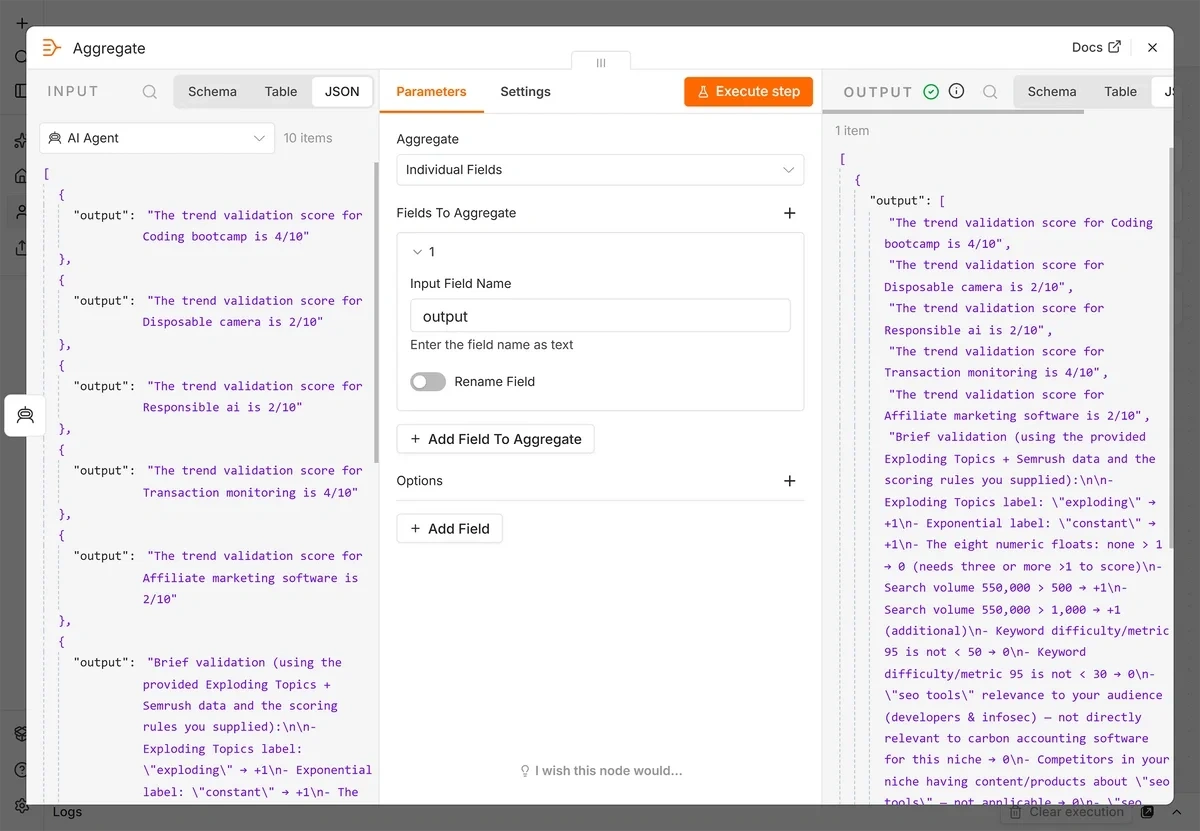Click the lightbulb next to 'I wish this node would...'

(x=525, y=771)
